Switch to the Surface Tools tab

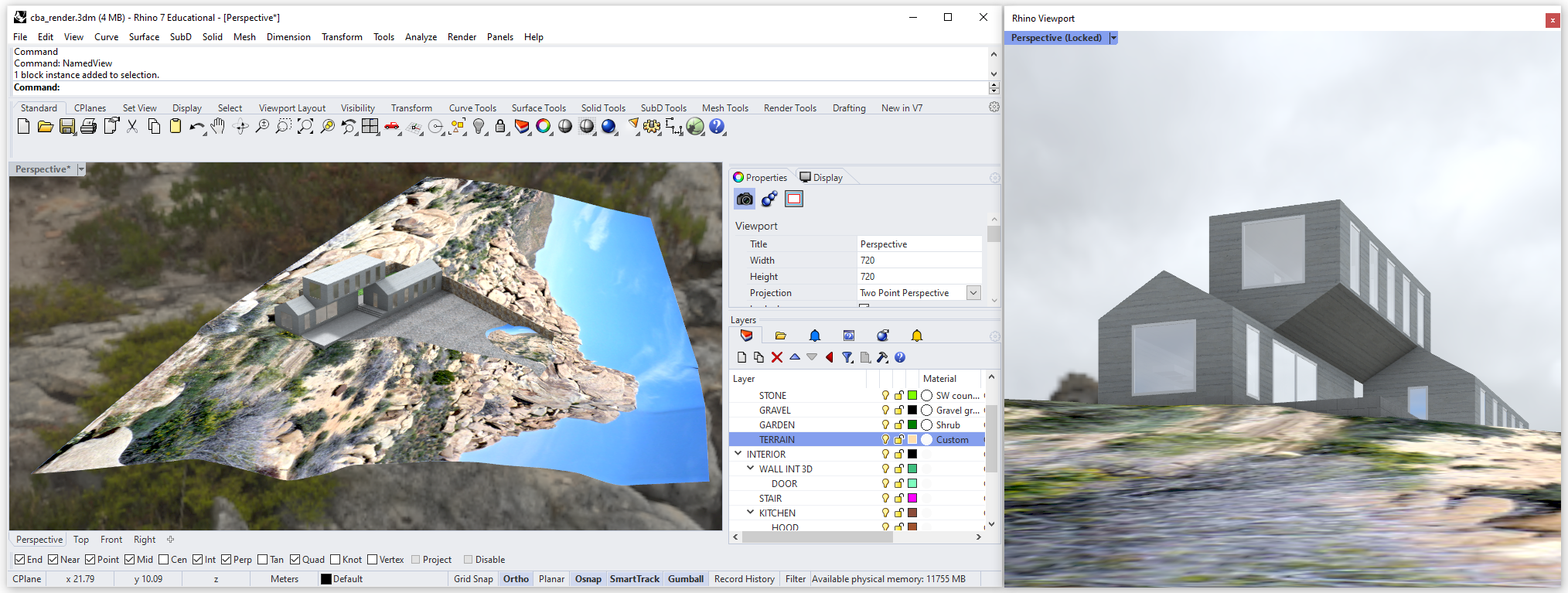pyautogui.click(x=538, y=108)
